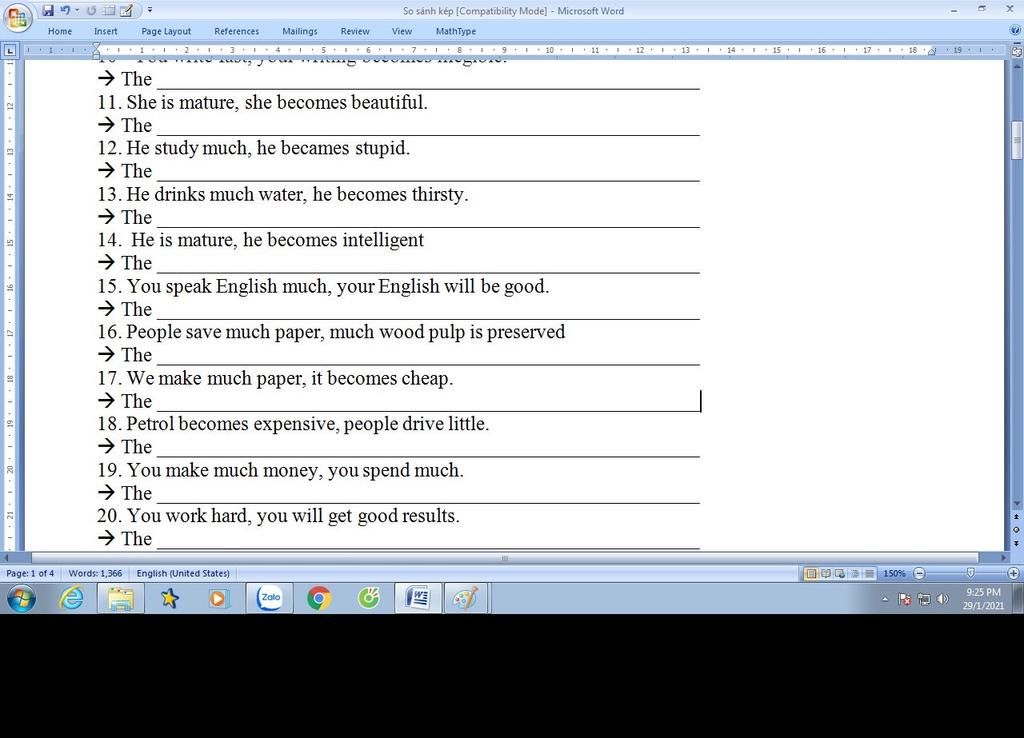Open the Mailings tab
The width and height of the screenshot is (1024, 738).
(x=300, y=31)
